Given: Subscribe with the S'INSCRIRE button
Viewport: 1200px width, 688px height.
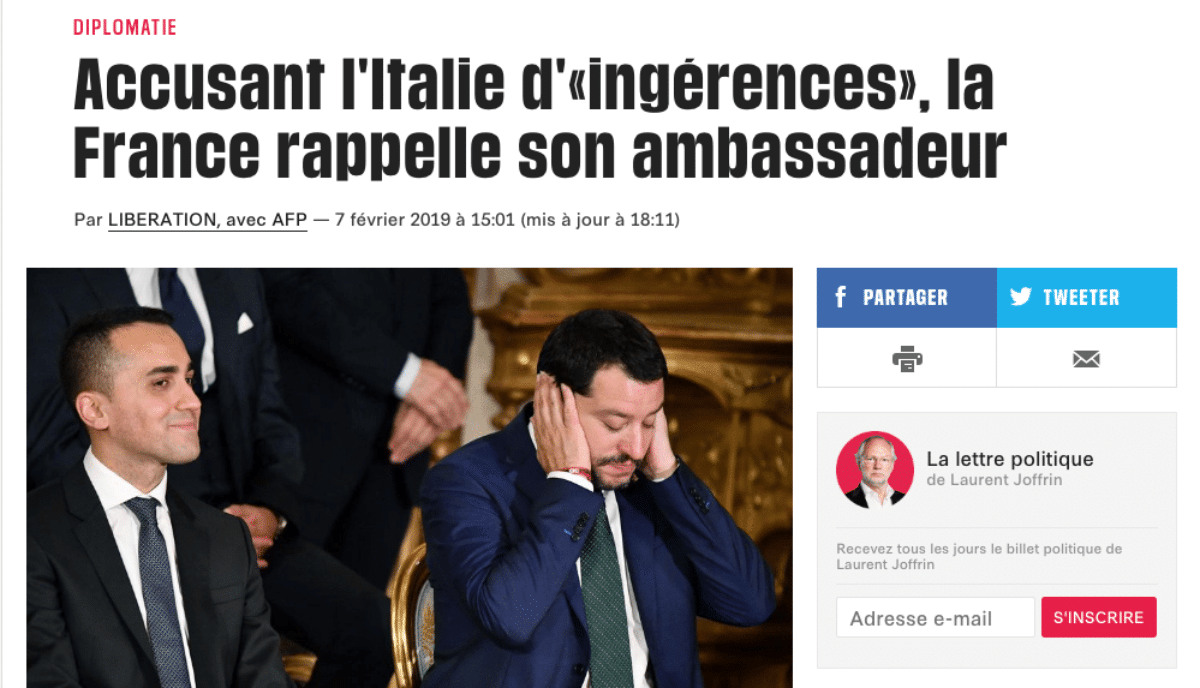Looking at the screenshot, I should (1099, 617).
